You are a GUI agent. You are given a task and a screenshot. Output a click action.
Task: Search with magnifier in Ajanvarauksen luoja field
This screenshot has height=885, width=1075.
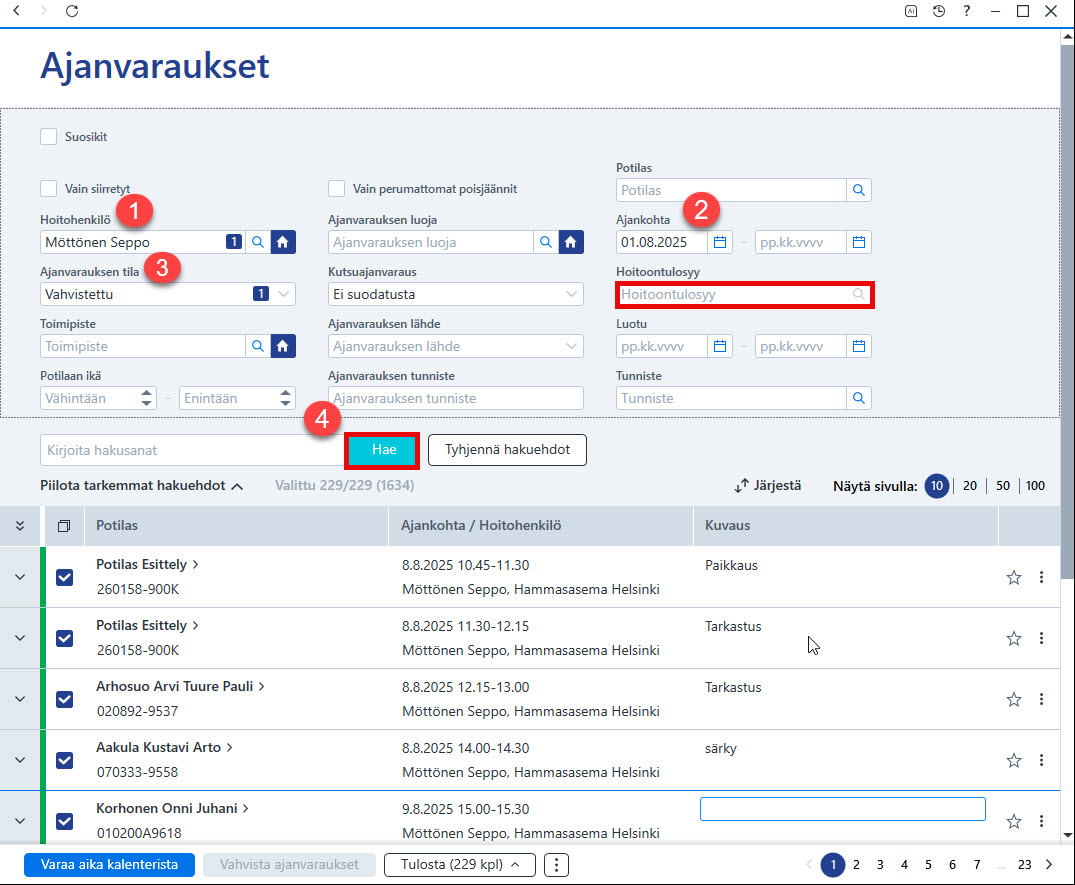point(546,242)
